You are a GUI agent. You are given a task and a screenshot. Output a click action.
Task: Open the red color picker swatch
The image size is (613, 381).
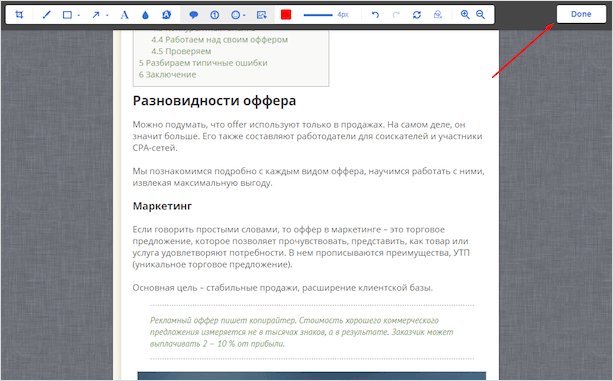coord(286,15)
